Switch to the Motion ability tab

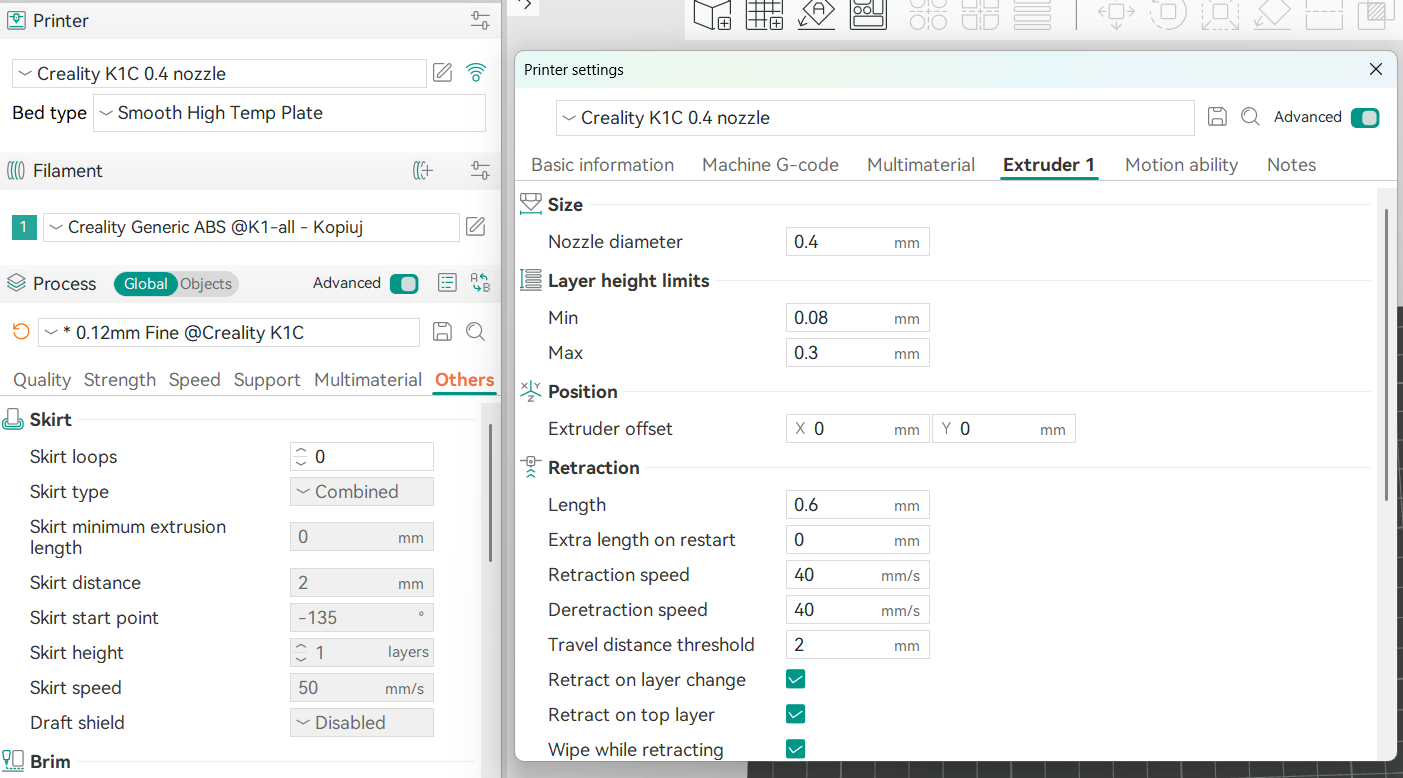1181,165
